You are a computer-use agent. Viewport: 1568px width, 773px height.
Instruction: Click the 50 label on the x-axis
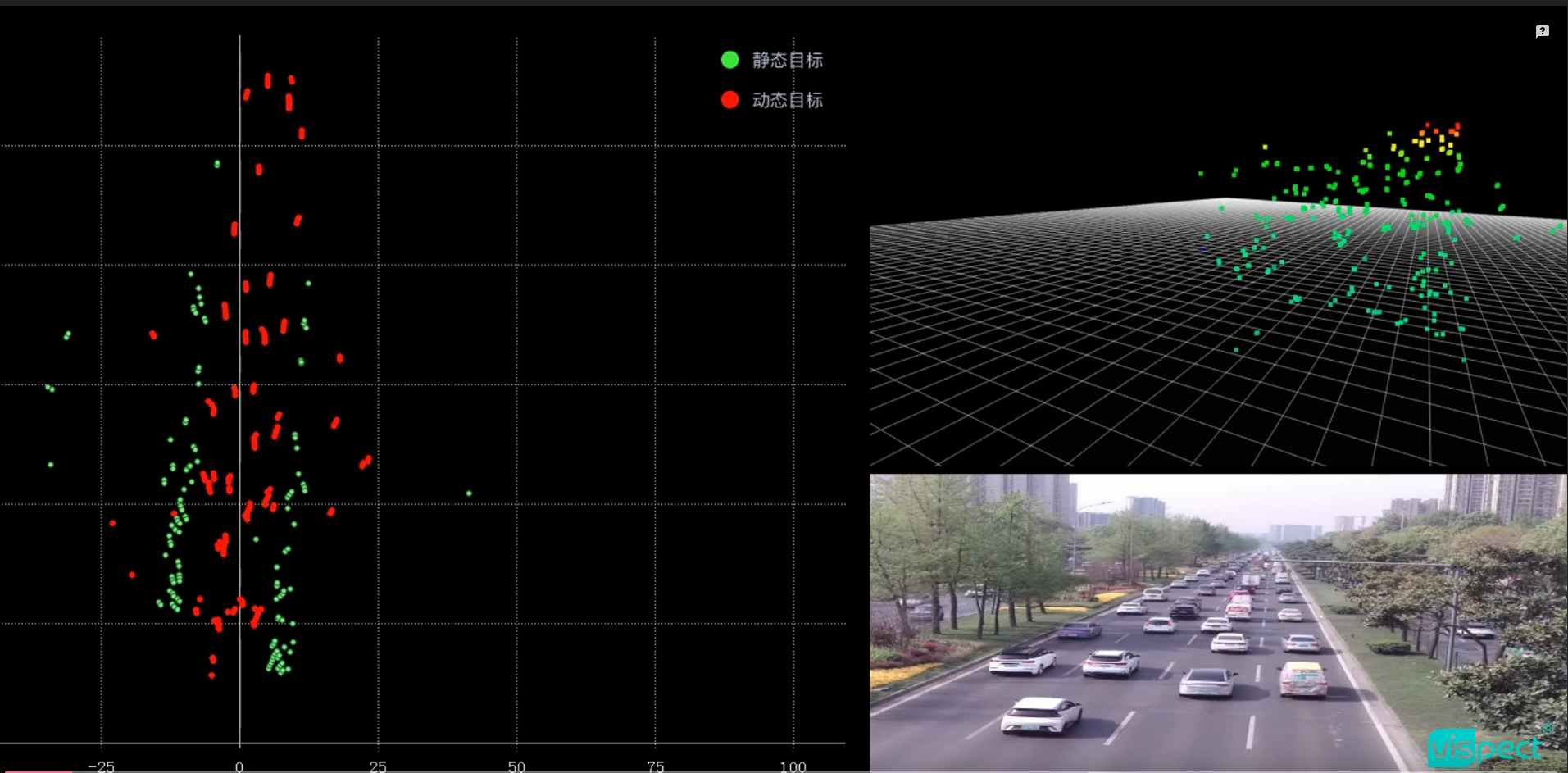(x=516, y=766)
